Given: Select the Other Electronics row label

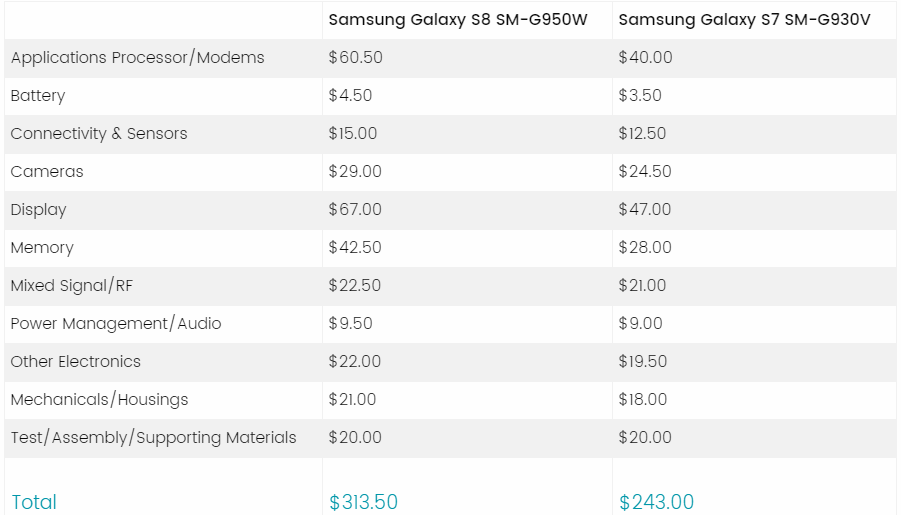Looking at the screenshot, I should pos(76,362).
